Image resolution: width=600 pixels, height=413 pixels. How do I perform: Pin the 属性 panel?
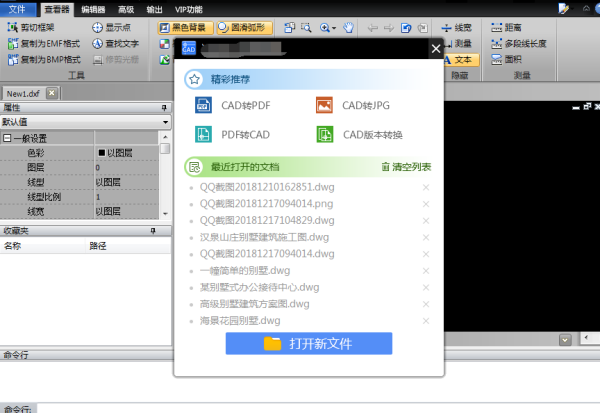[x=154, y=108]
